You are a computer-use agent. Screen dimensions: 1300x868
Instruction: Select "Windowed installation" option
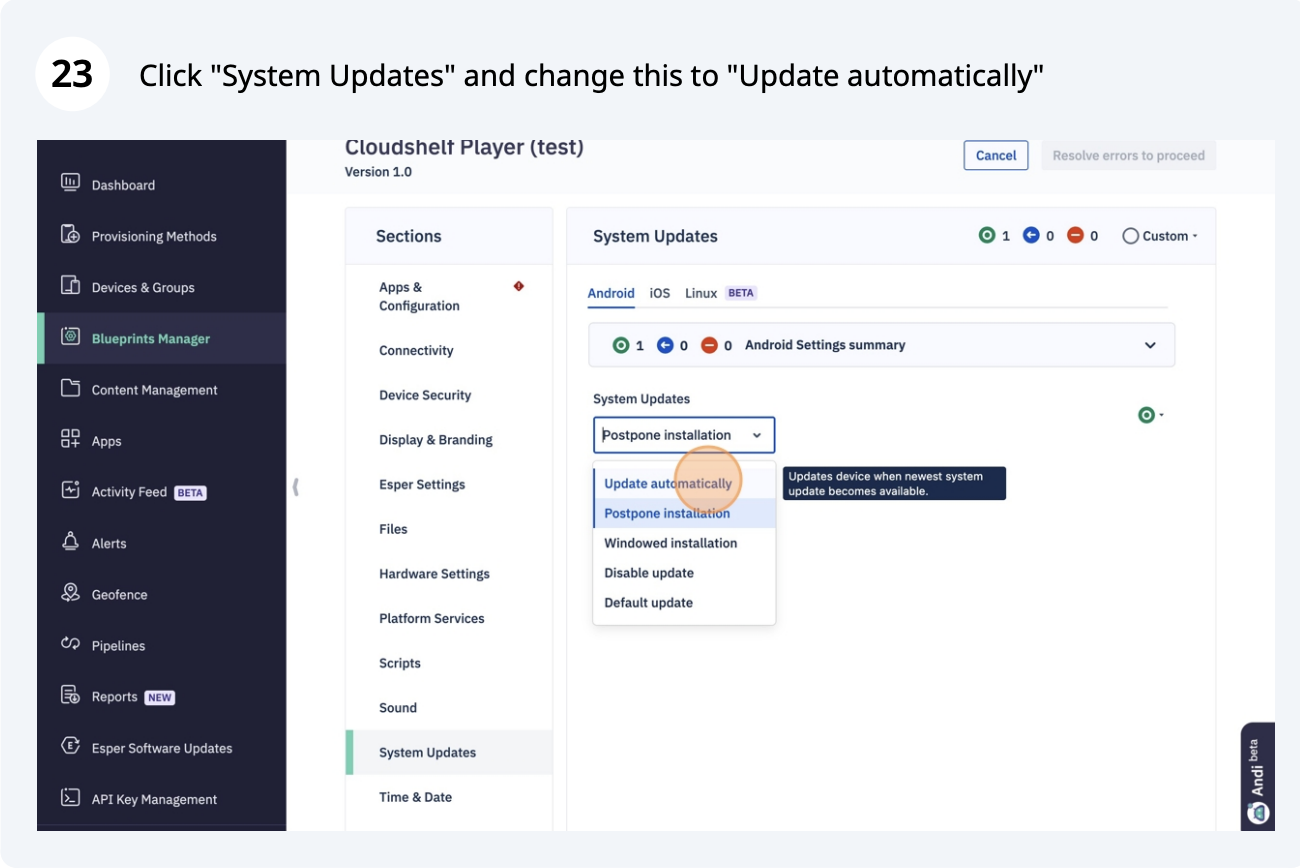684,543
